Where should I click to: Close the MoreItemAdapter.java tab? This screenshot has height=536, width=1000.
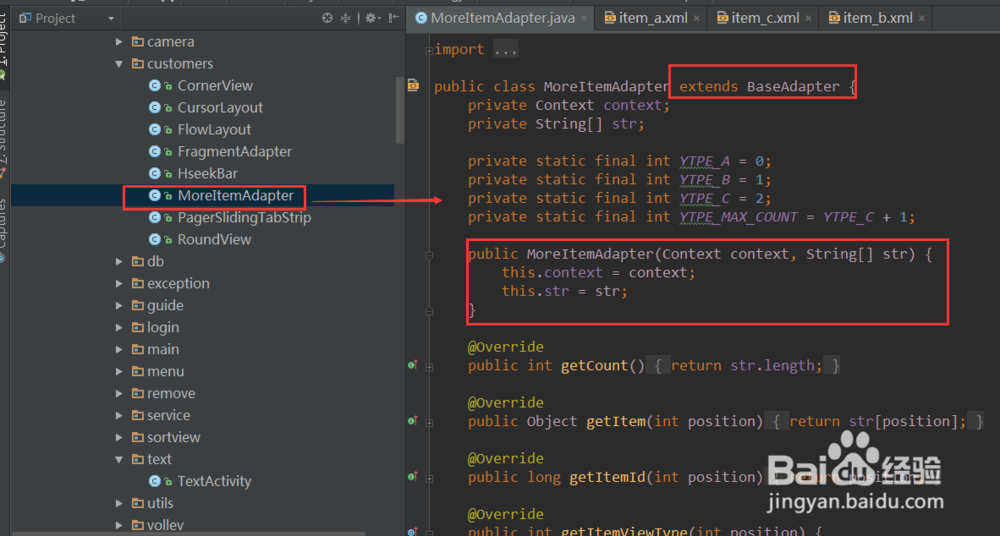point(584,19)
